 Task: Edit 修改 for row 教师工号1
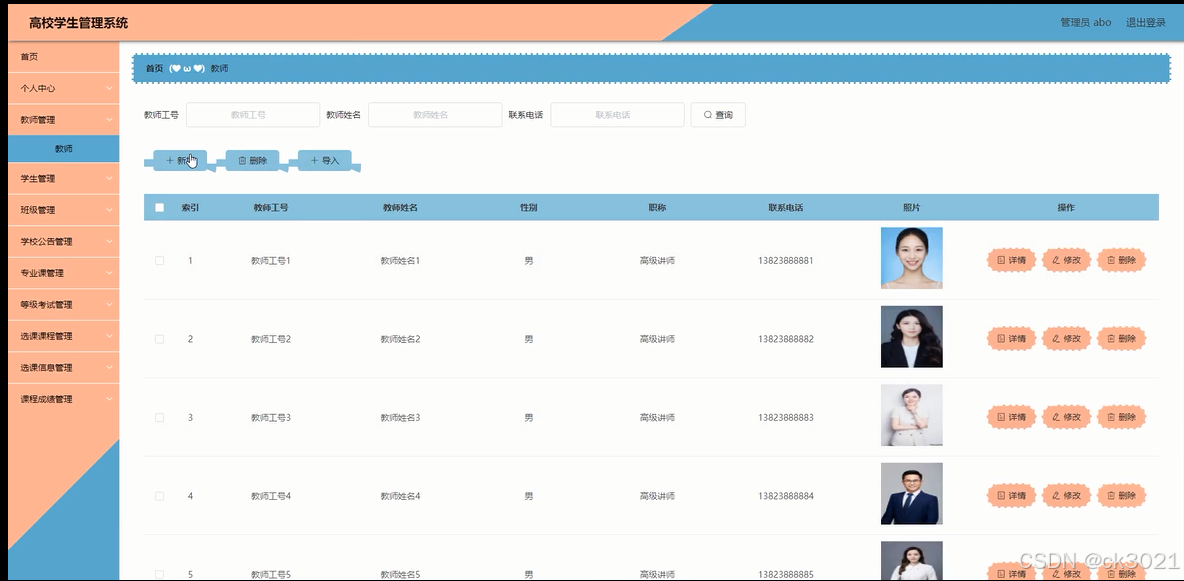coord(1066,260)
